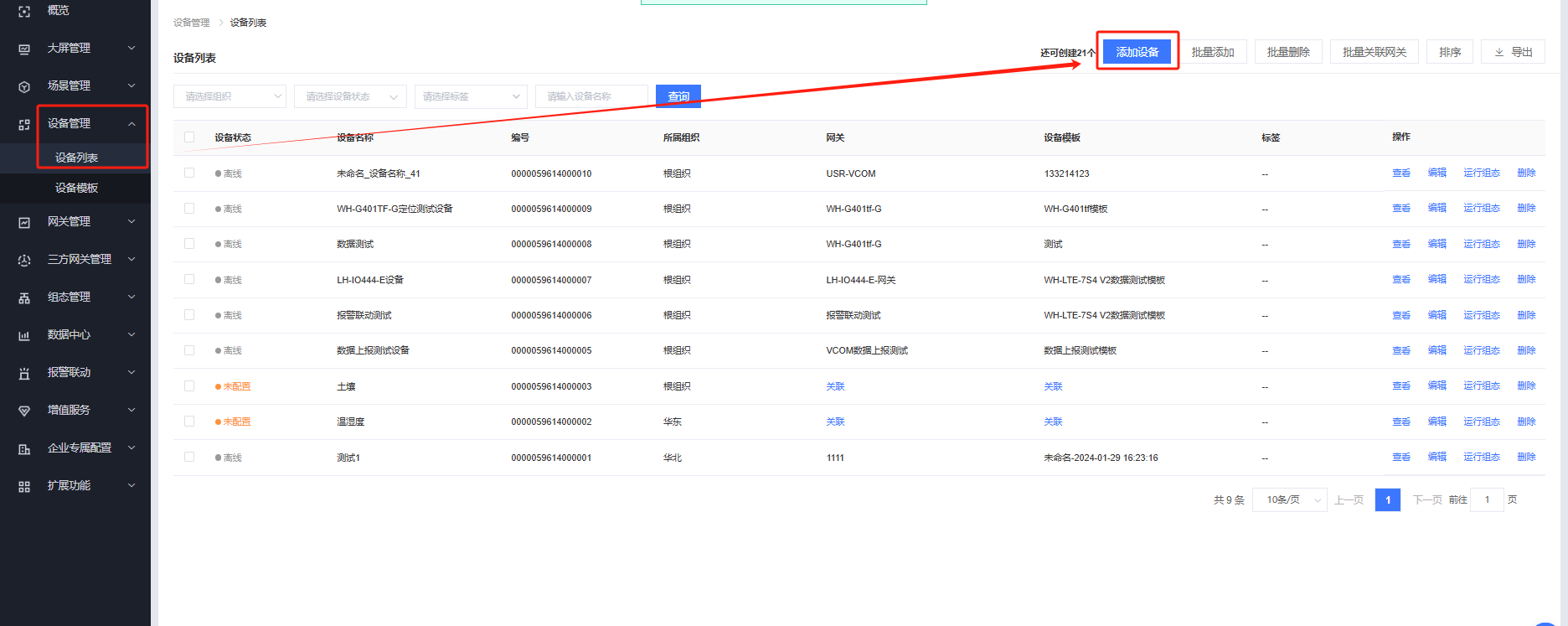Click 关联 gateway link for 温湿度
This screenshot has width=1568, height=626.
coord(835,422)
